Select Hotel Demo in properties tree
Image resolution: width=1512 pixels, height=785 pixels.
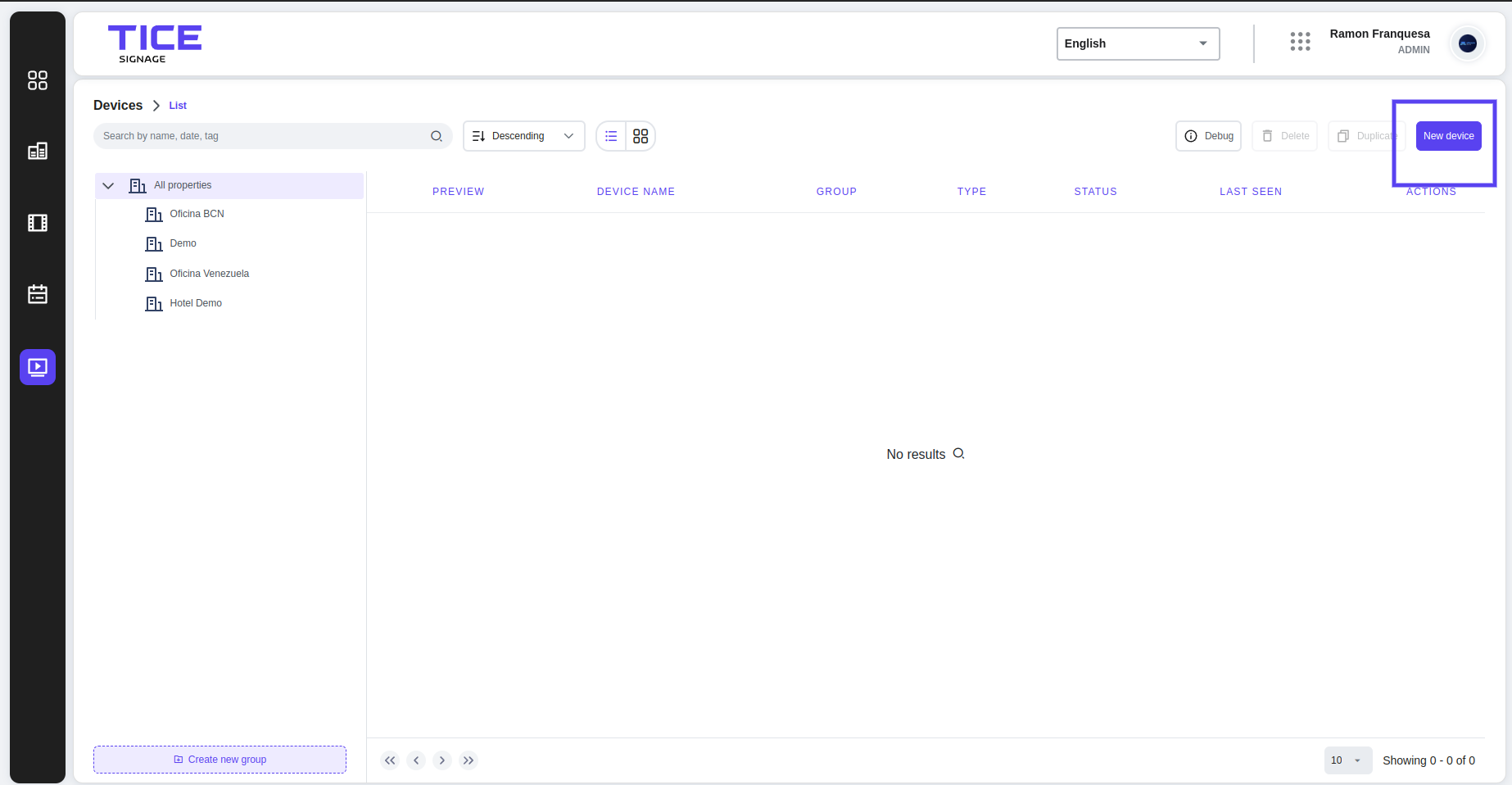click(x=196, y=303)
